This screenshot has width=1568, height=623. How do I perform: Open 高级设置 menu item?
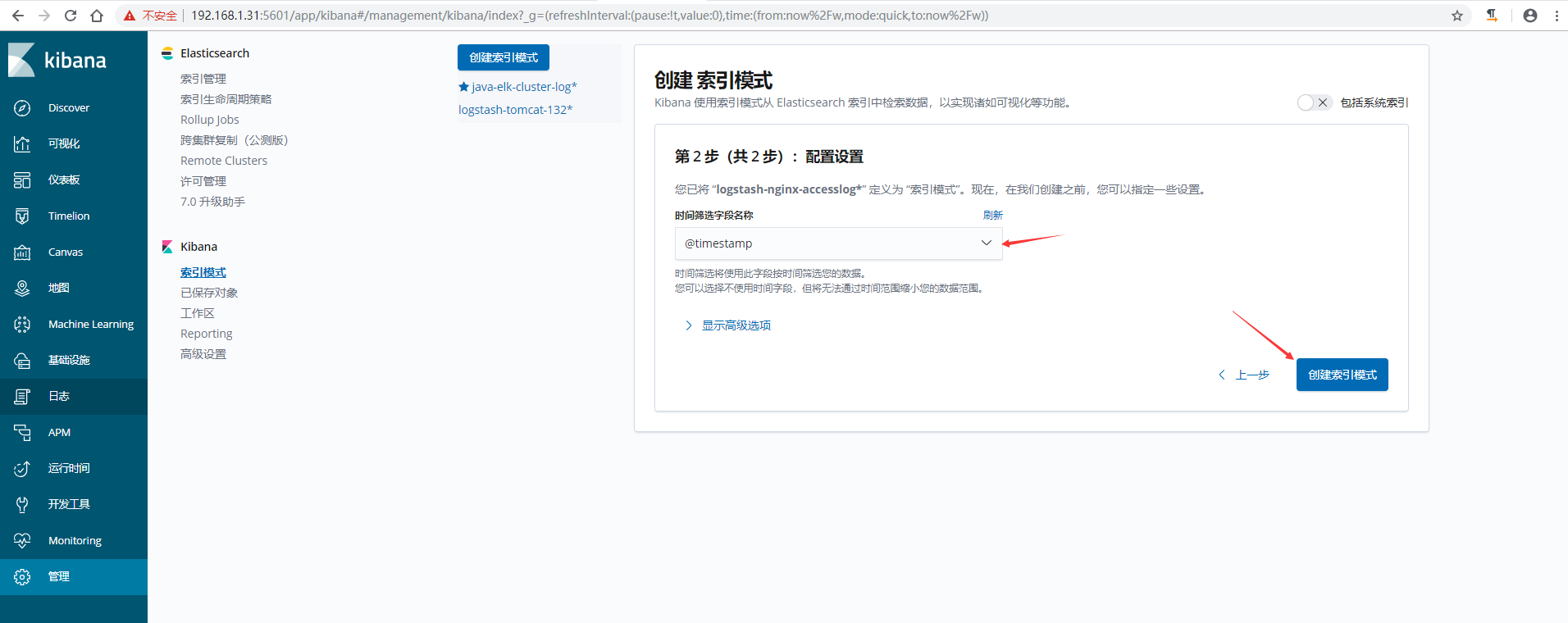point(203,354)
